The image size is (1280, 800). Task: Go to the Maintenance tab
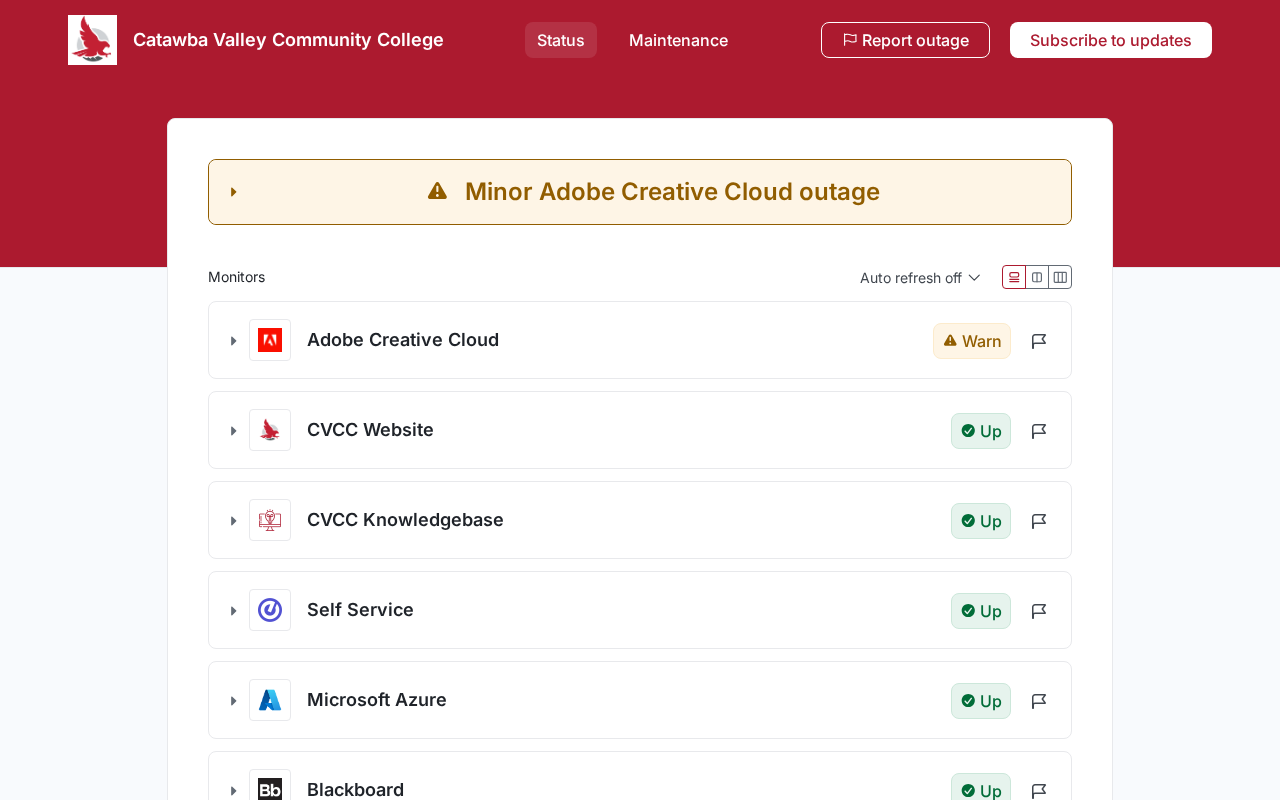pyautogui.click(x=678, y=40)
